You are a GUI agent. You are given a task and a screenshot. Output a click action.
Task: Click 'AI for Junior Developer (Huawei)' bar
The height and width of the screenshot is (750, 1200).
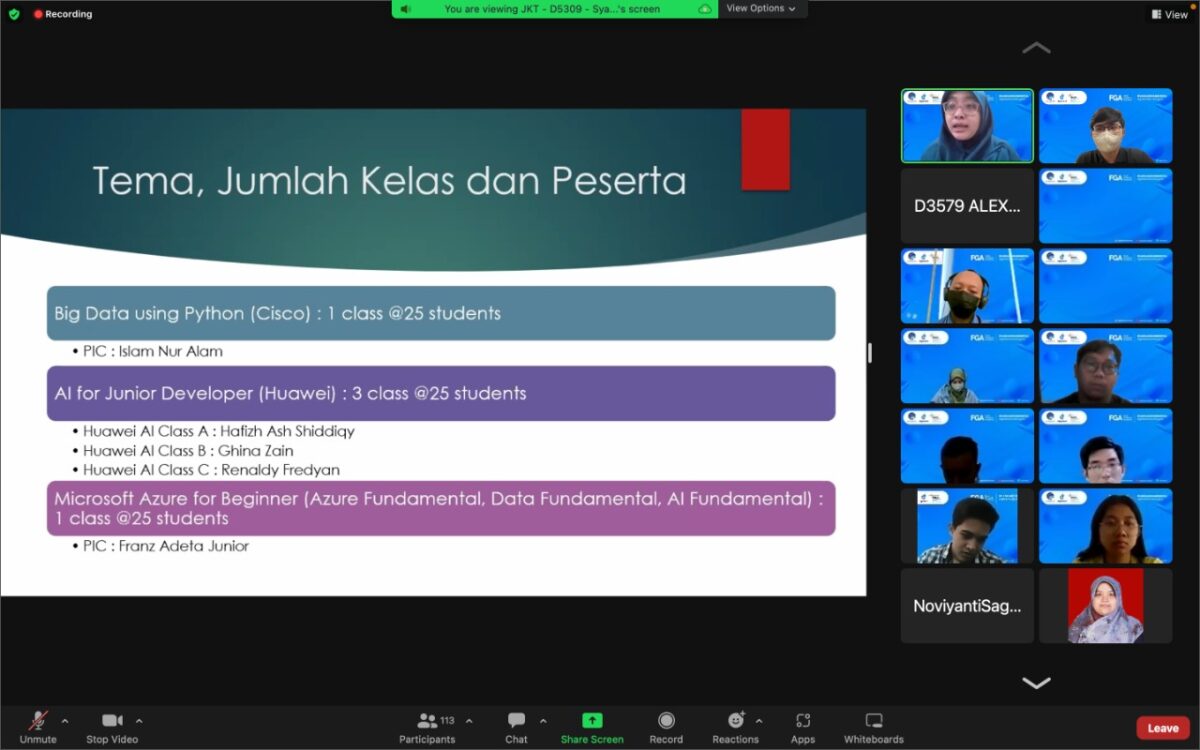(x=441, y=393)
